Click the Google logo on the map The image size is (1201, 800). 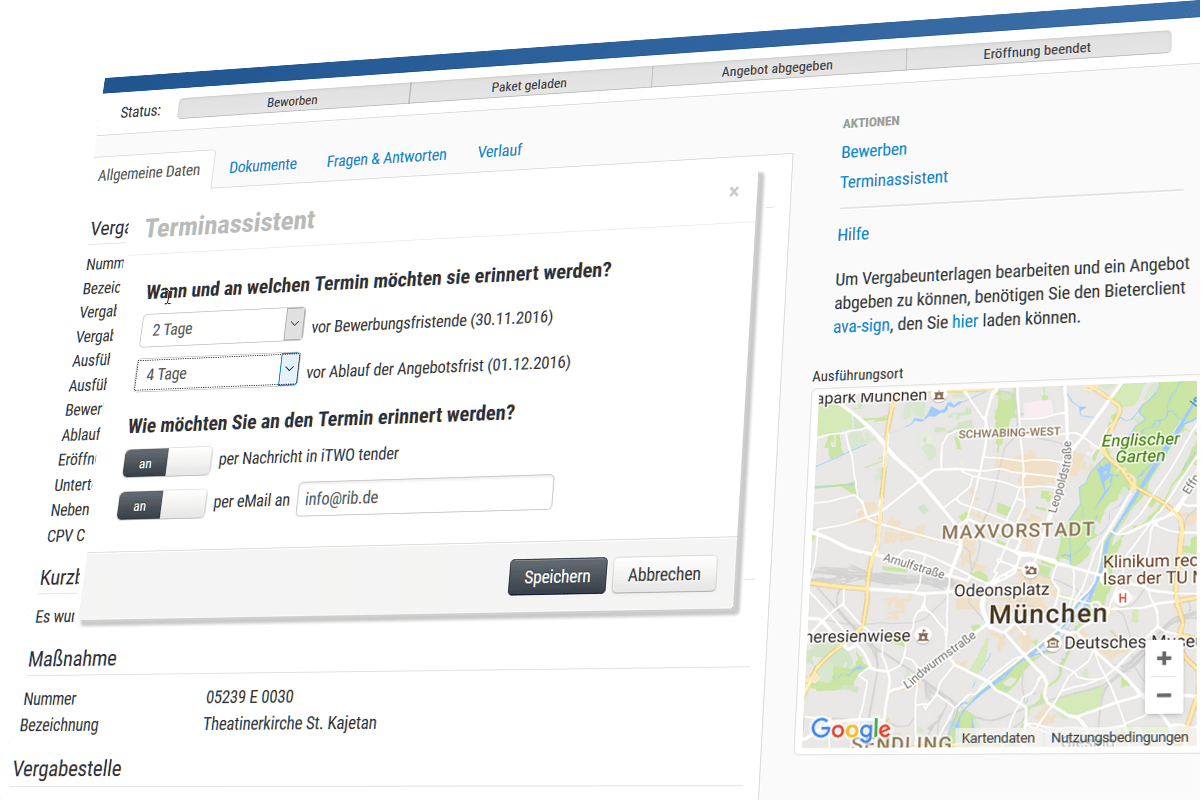(x=850, y=729)
